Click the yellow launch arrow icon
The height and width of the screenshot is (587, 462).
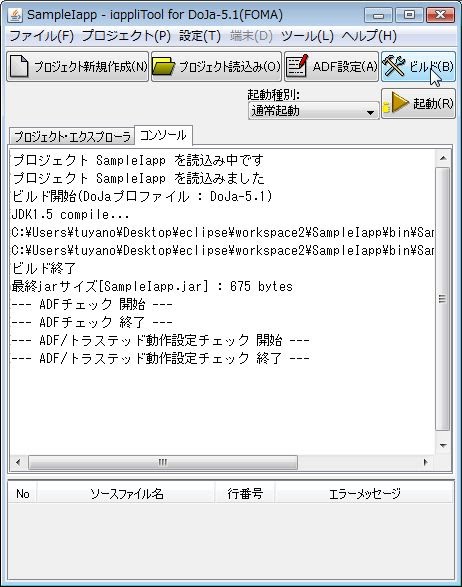pos(396,103)
